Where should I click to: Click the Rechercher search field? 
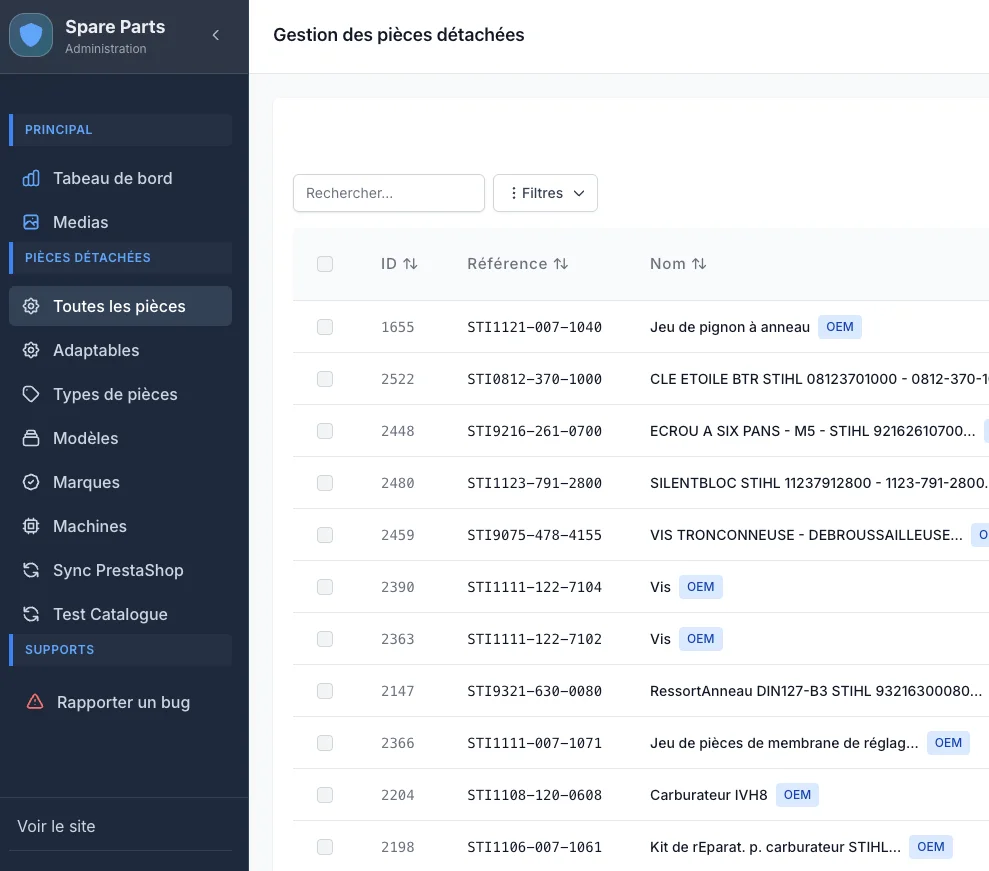click(388, 193)
